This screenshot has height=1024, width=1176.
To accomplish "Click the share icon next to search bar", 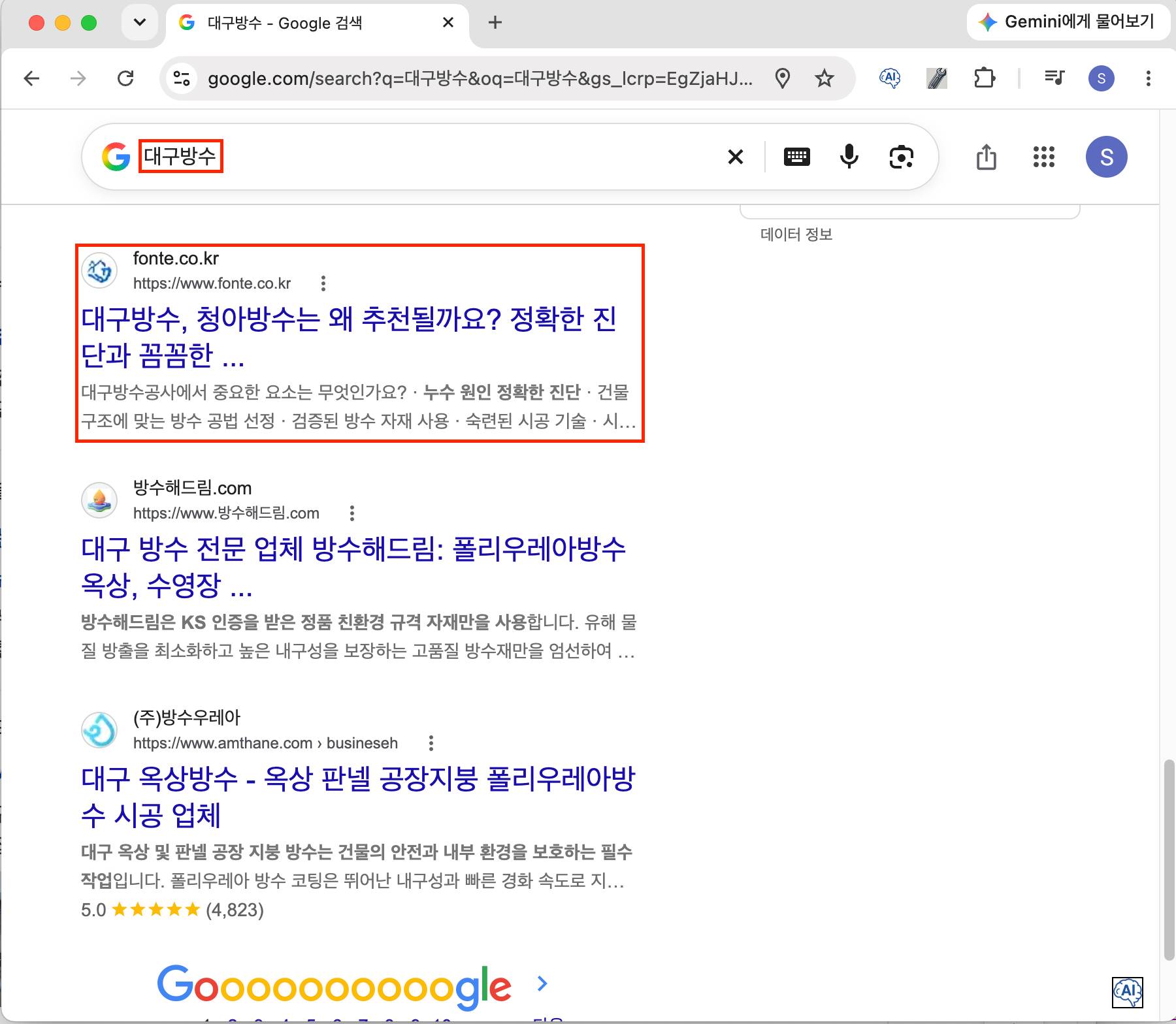I will [987, 157].
